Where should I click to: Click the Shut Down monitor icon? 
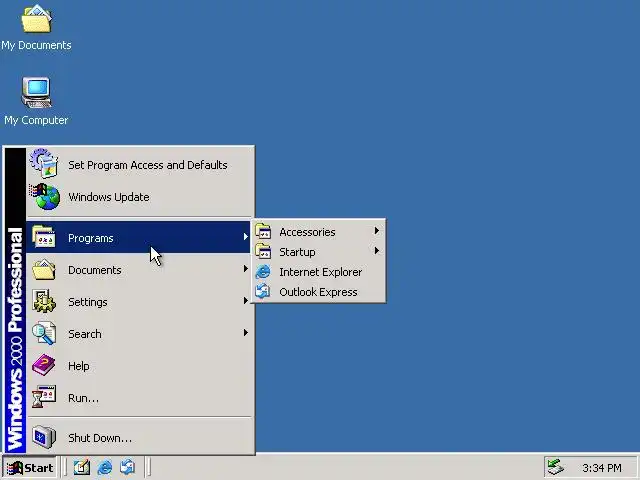tap(44, 437)
